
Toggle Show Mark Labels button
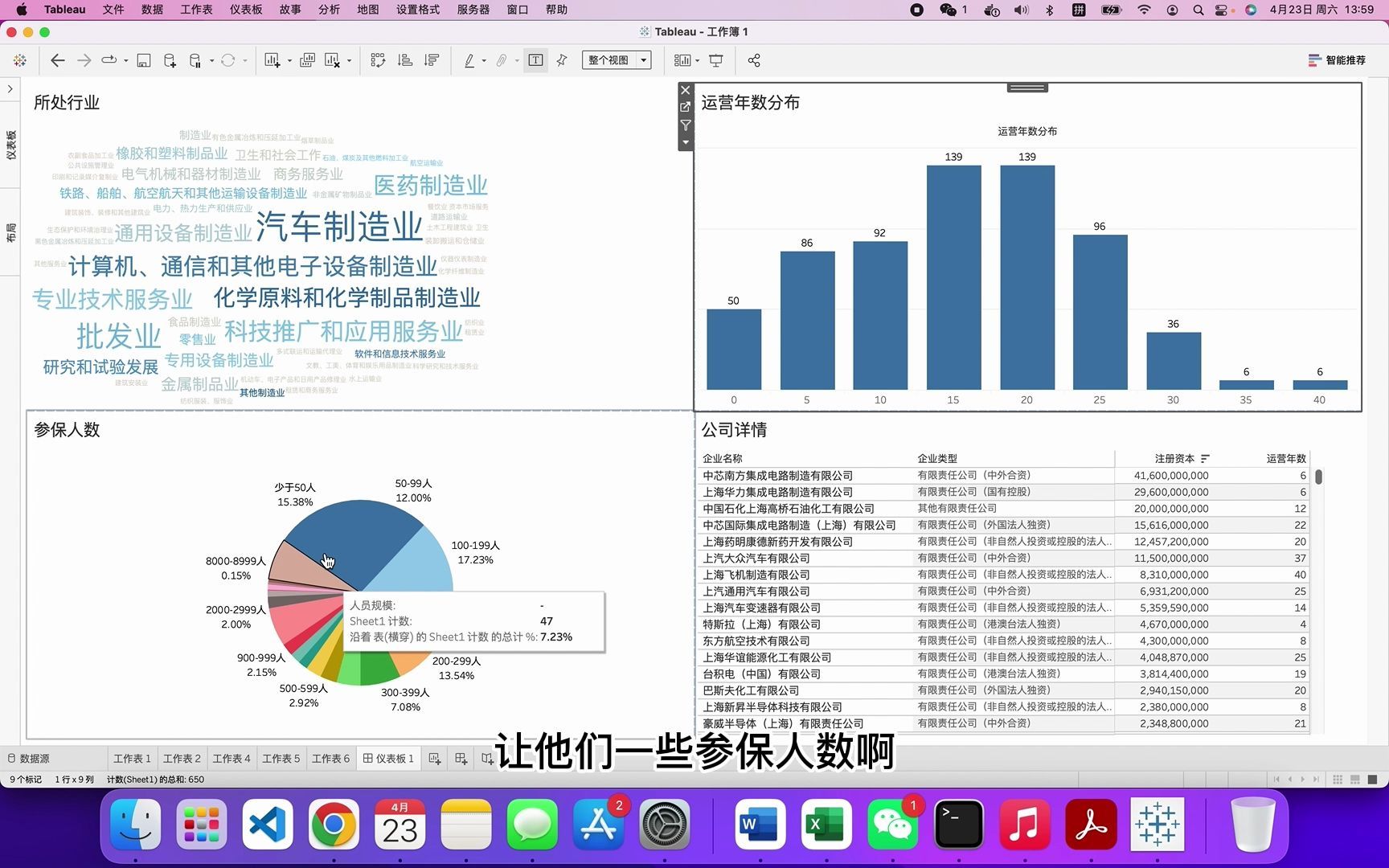click(535, 60)
